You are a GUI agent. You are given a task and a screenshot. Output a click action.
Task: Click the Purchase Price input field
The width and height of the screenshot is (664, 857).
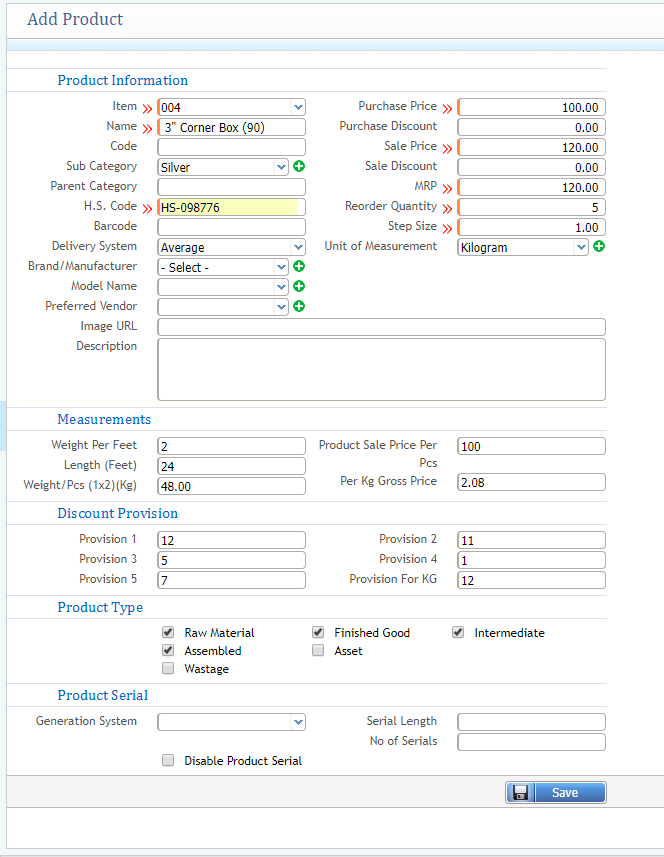pos(531,107)
